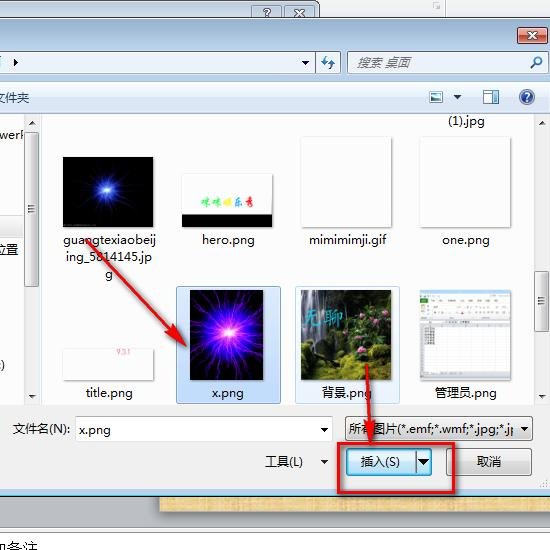Click the 文件夹 toolbar item
Image resolution: width=550 pixels, height=550 pixels.
pyautogui.click(x=14, y=98)
